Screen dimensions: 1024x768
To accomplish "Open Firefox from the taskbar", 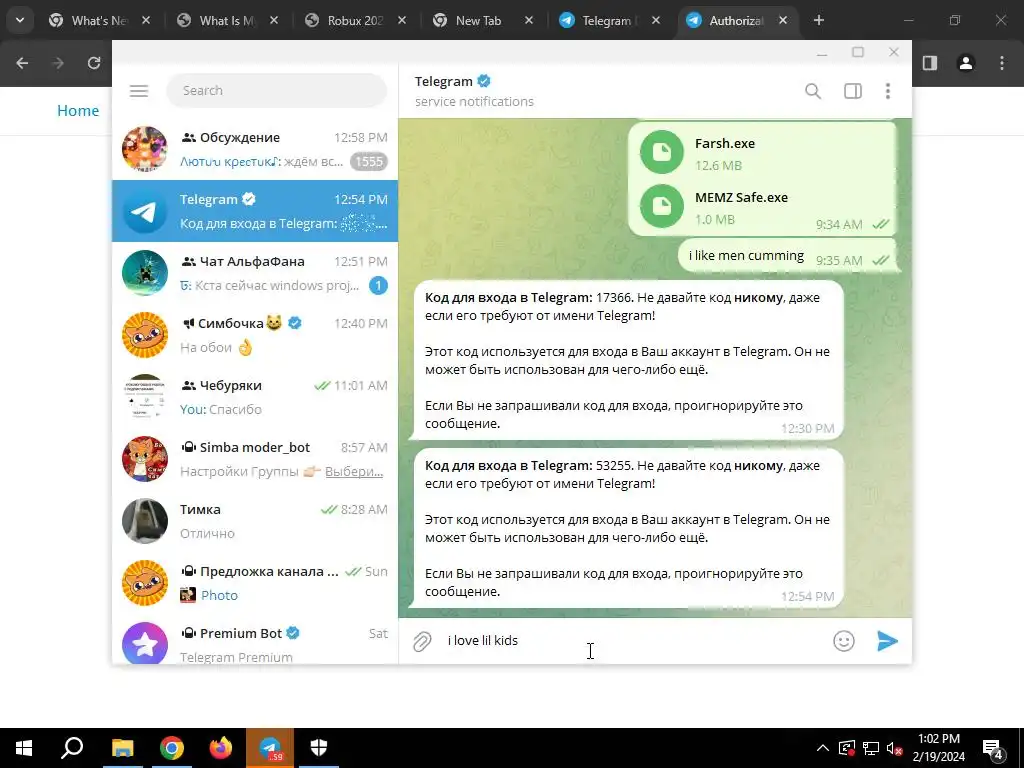I will point(221,748).
